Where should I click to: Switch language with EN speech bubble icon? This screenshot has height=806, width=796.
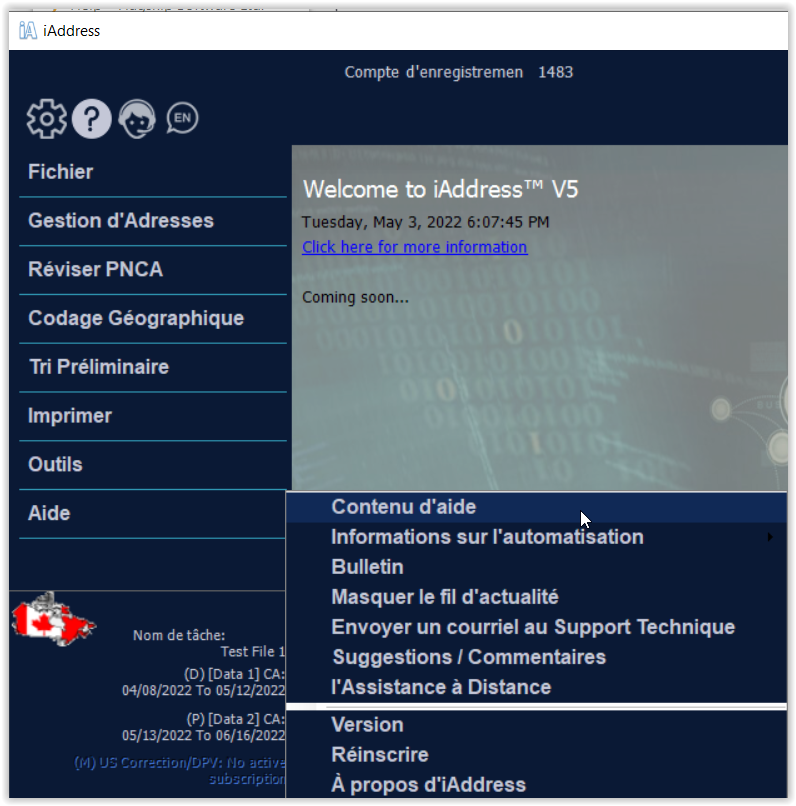(182, 118)
